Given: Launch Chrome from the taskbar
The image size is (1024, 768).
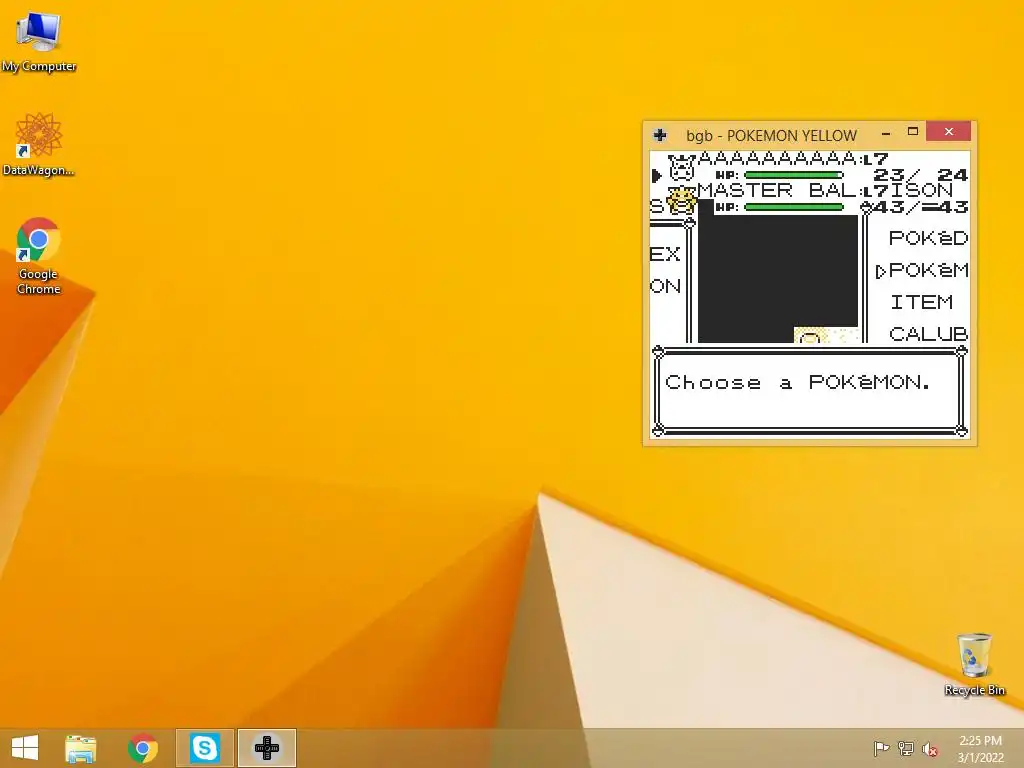Looking at the screenshot, I should pos(143,748).
